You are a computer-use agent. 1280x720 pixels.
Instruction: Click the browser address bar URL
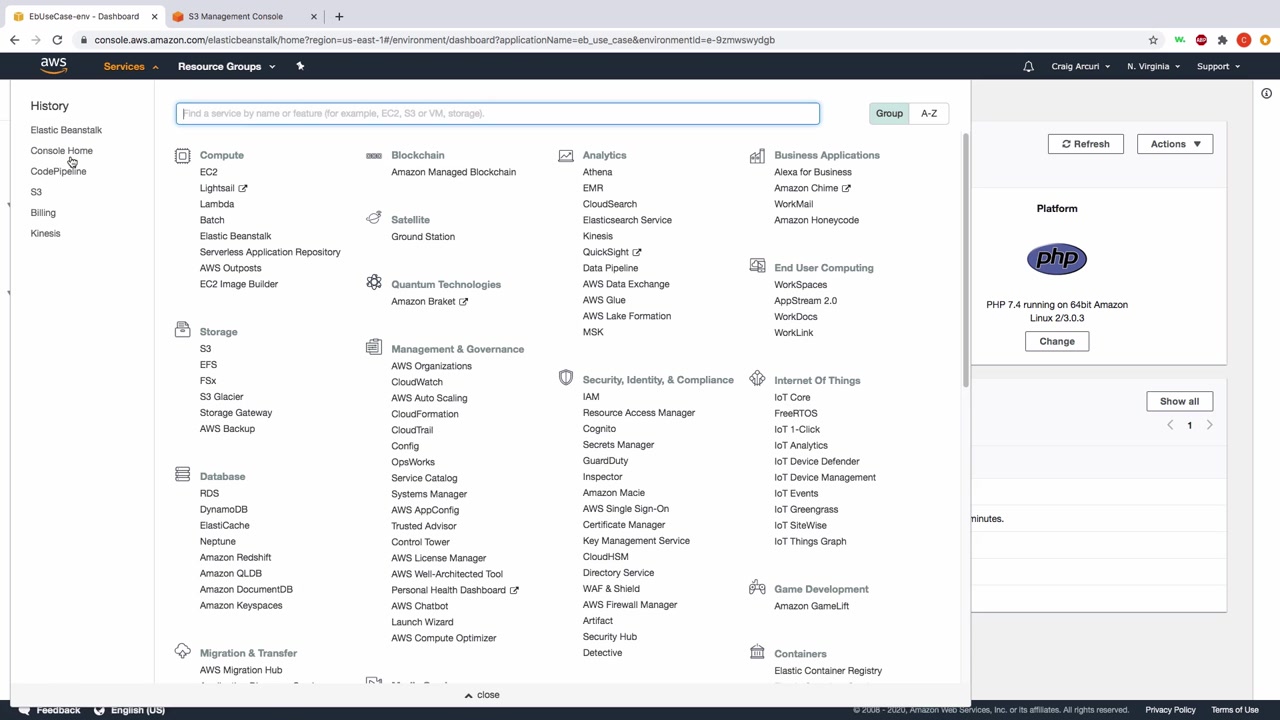[435, 40]
